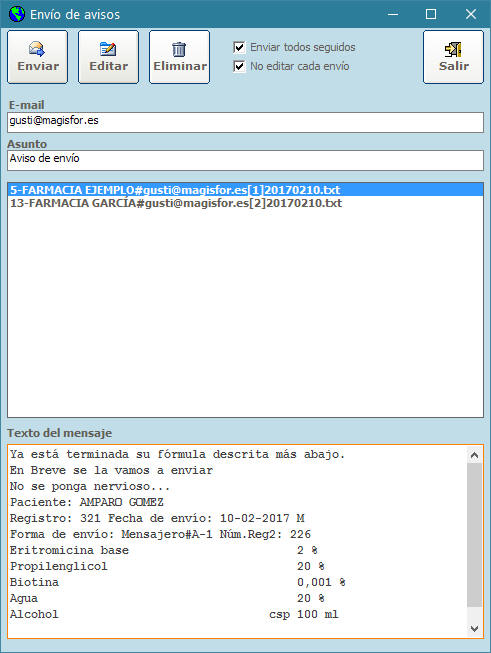The image size is (491, 653).
Task: Click scroll up arrow in message text
Action: 474,455
